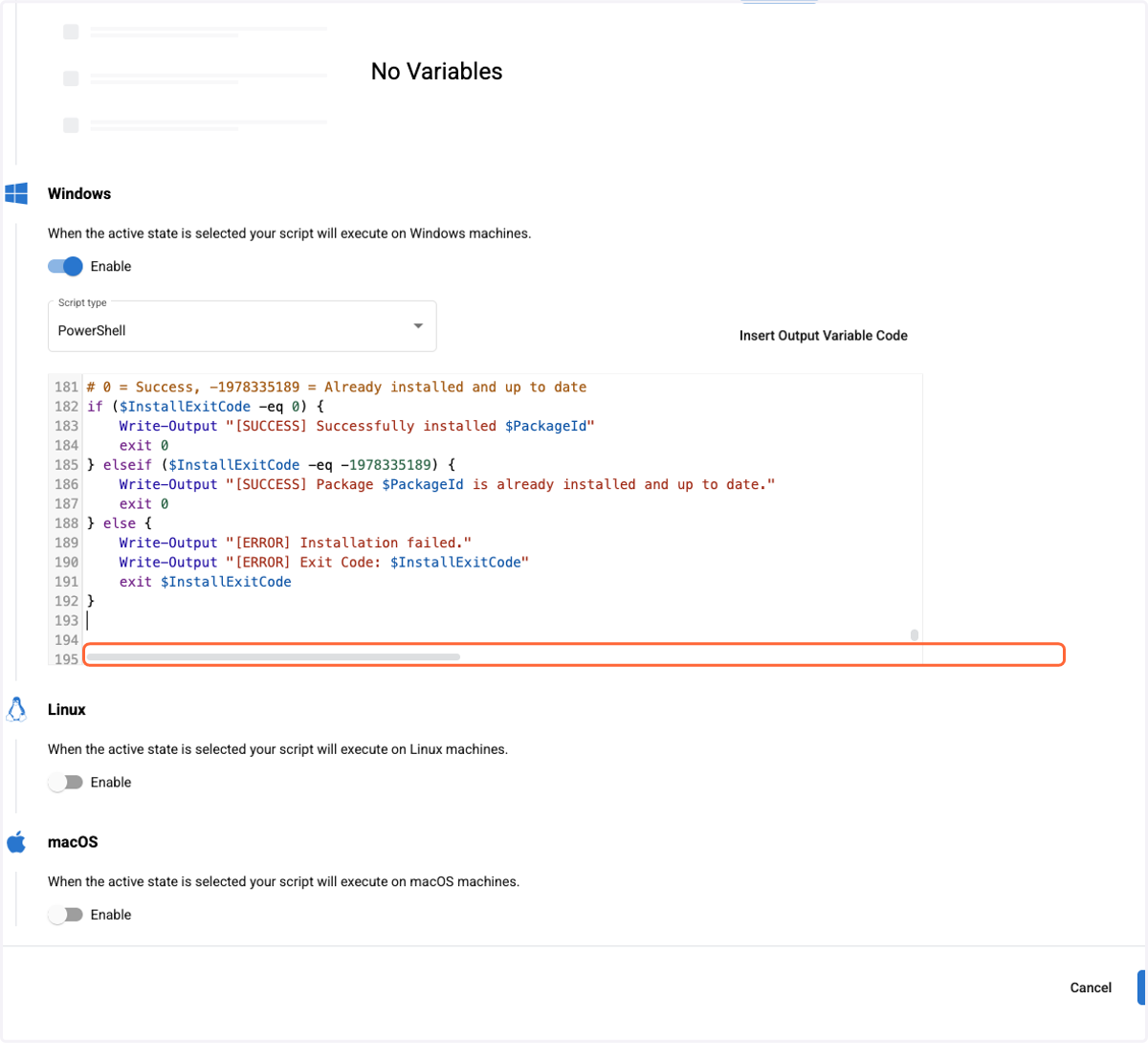
Task: Click the Cancel button
Action: [1091, 988]
